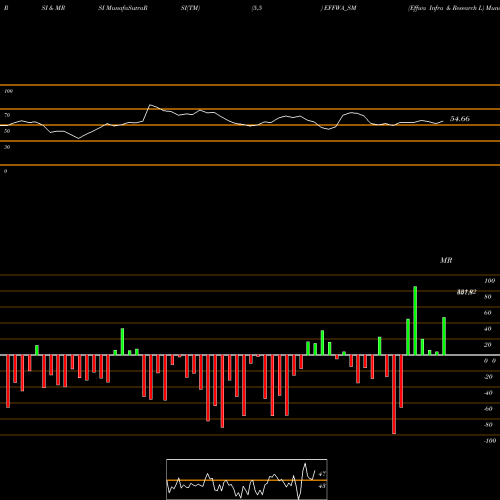The height and width of the screenshot is (500, 500).
Task: Click the '40' label on MR axis
Action: click(x=488, y=329)
